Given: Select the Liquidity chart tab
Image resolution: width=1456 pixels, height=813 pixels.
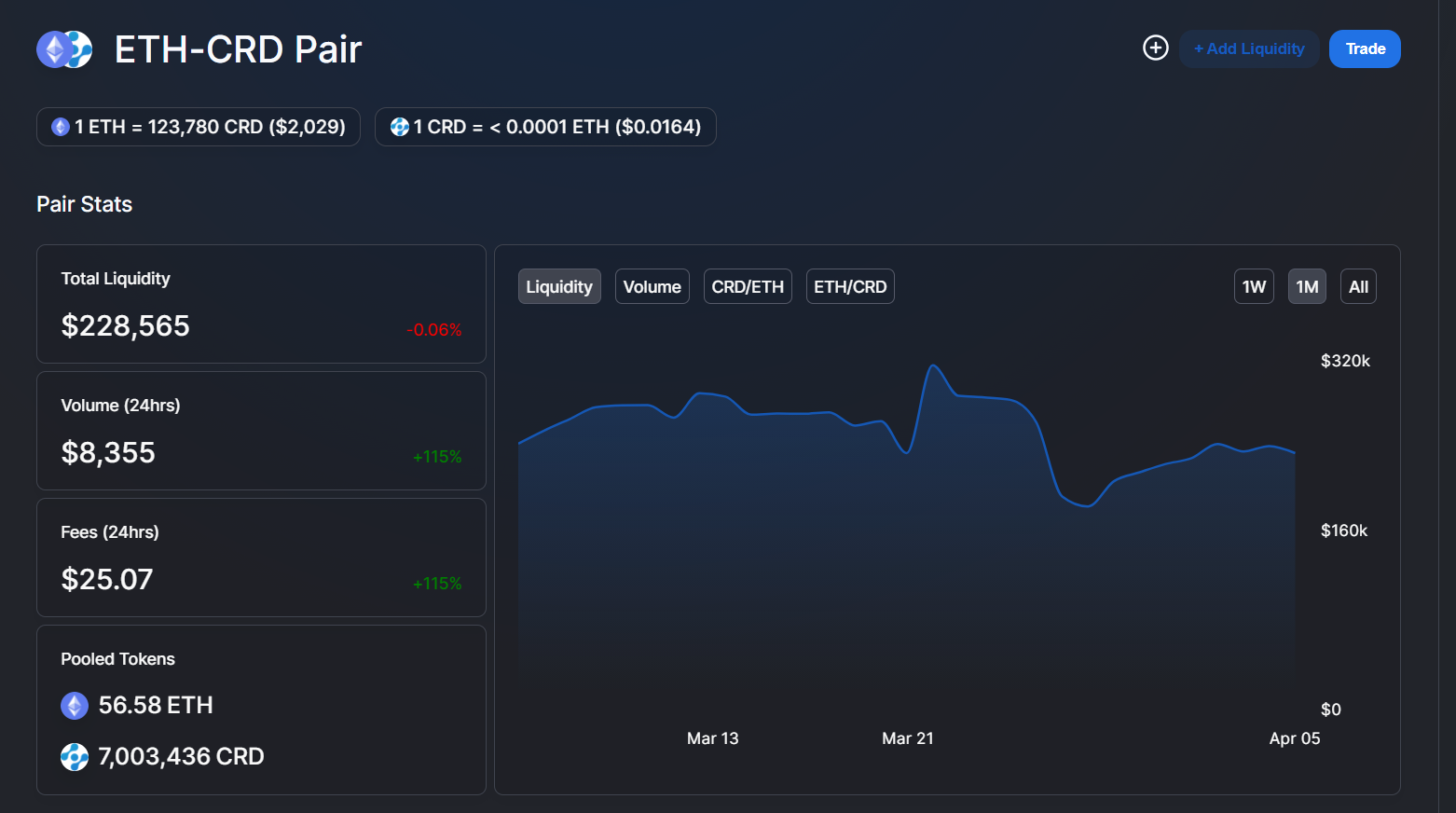Looking at the screenshot, I should [x=559, y=286].
